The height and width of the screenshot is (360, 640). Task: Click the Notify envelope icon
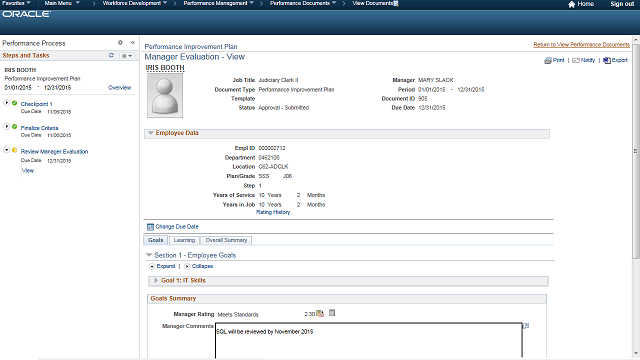[x=576, y=60]
